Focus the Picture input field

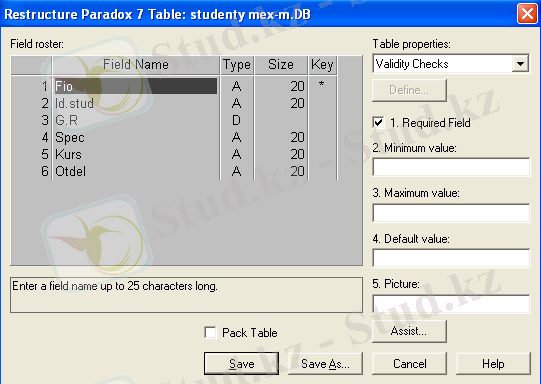[451, 304]
